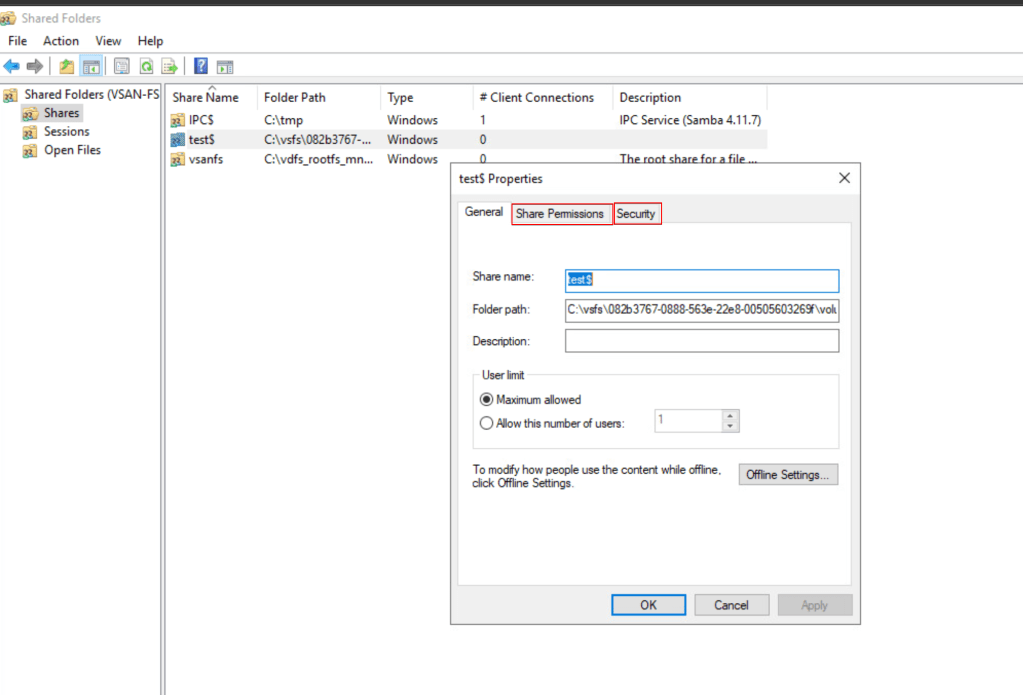Click the Properties toolbar icon
Screen dimensions: 1023x695
[x=121, y=67]
